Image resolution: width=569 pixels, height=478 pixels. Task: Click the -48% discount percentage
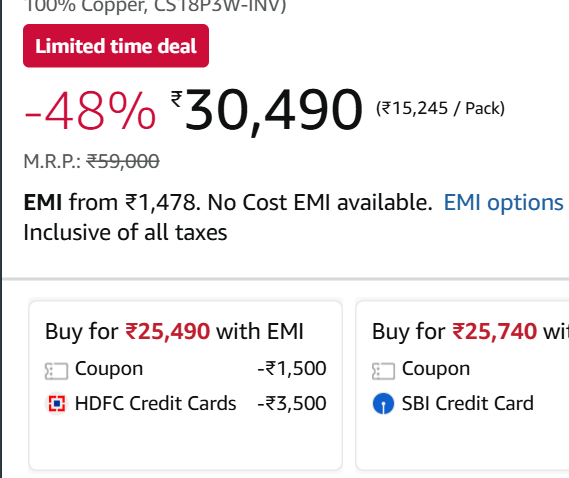click(x=90, y=111)
